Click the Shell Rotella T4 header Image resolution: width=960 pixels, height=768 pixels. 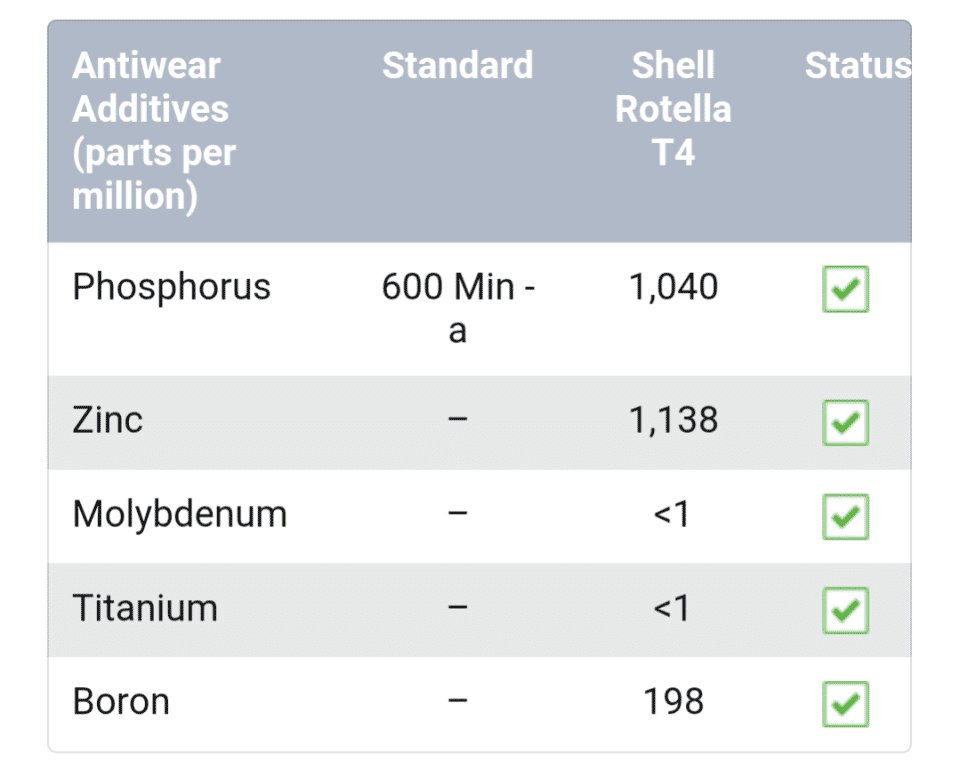[673, 109]
